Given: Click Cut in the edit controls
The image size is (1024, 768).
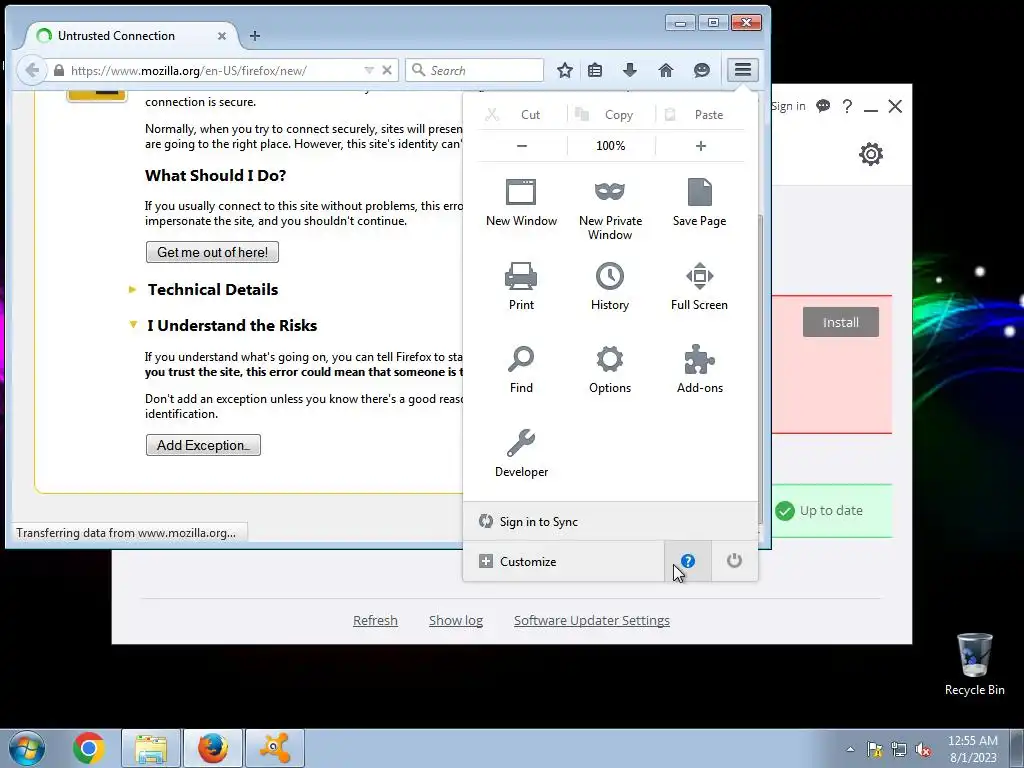Looking at the screenshot, I should pyautogui.click(x=521, y=115).
